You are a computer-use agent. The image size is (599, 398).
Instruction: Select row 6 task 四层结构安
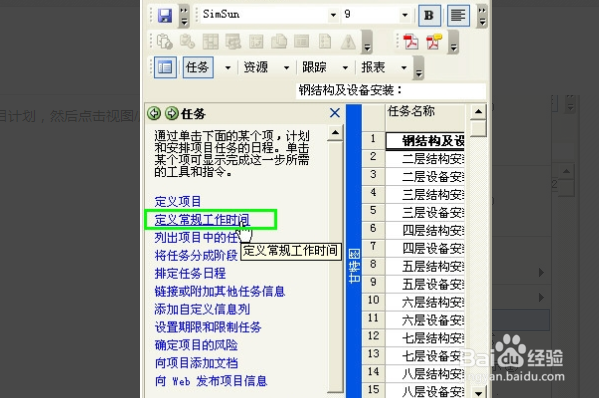[x=425, y=230]
